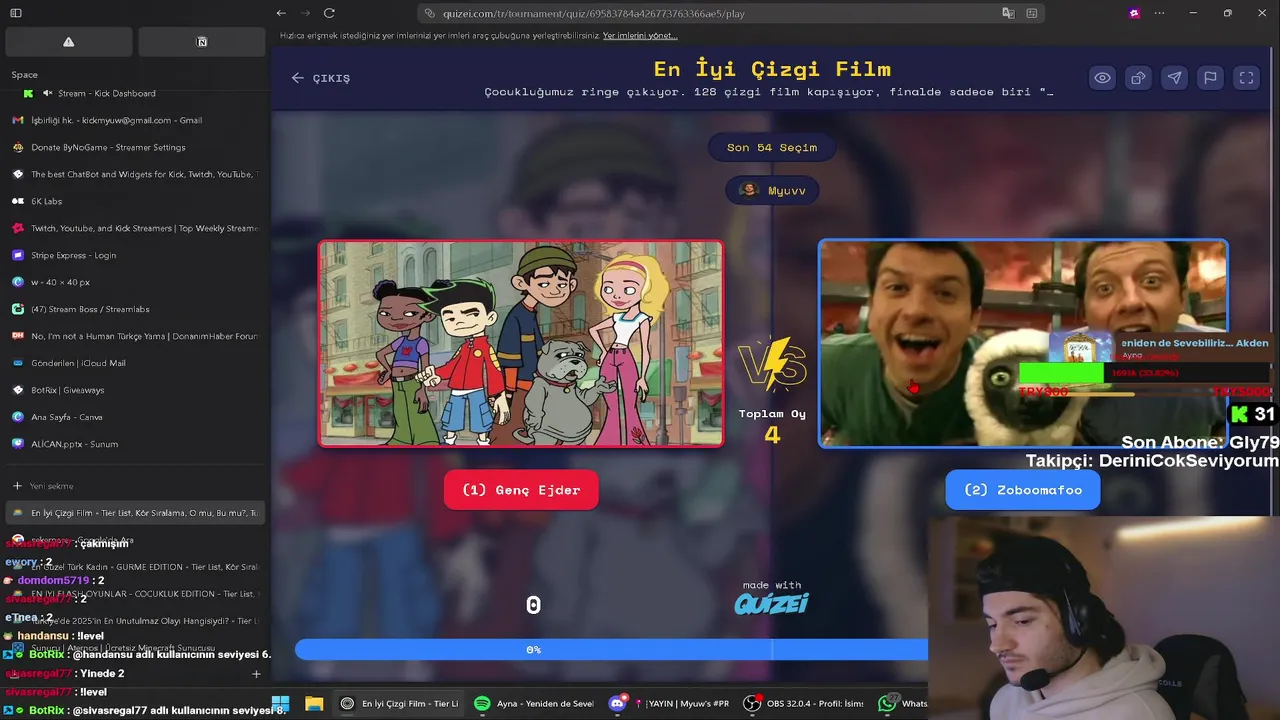1280x720 pixels.
Task: Click the Myuvv user badge
Action: (772, 190)
